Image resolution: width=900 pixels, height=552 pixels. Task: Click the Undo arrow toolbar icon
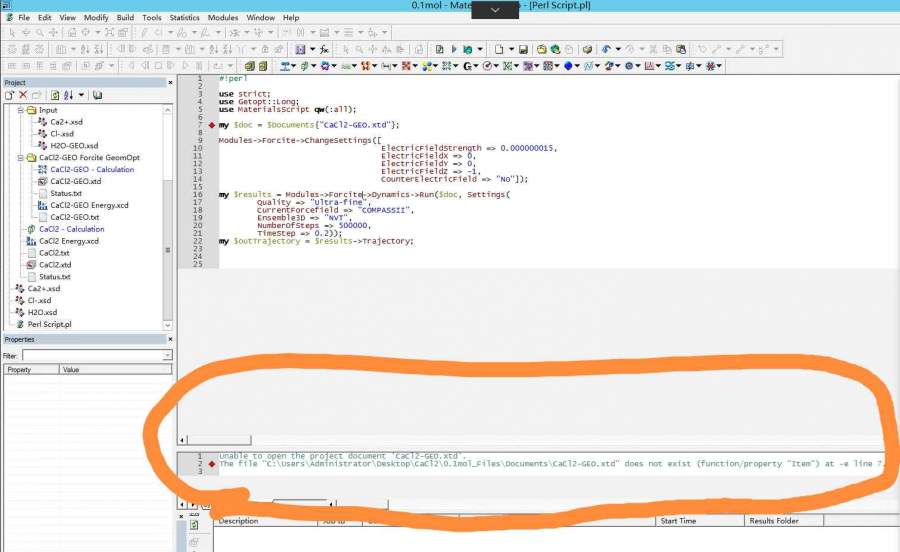606,49
